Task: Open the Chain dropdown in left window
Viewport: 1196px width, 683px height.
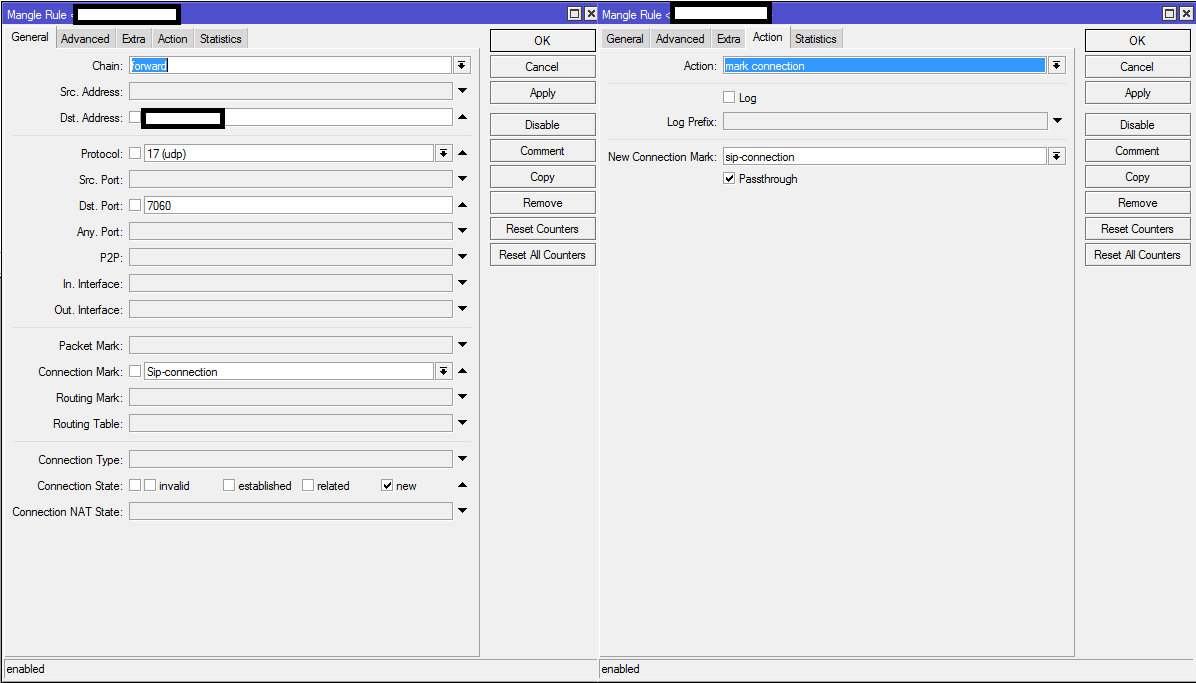Action: point(461,66)
